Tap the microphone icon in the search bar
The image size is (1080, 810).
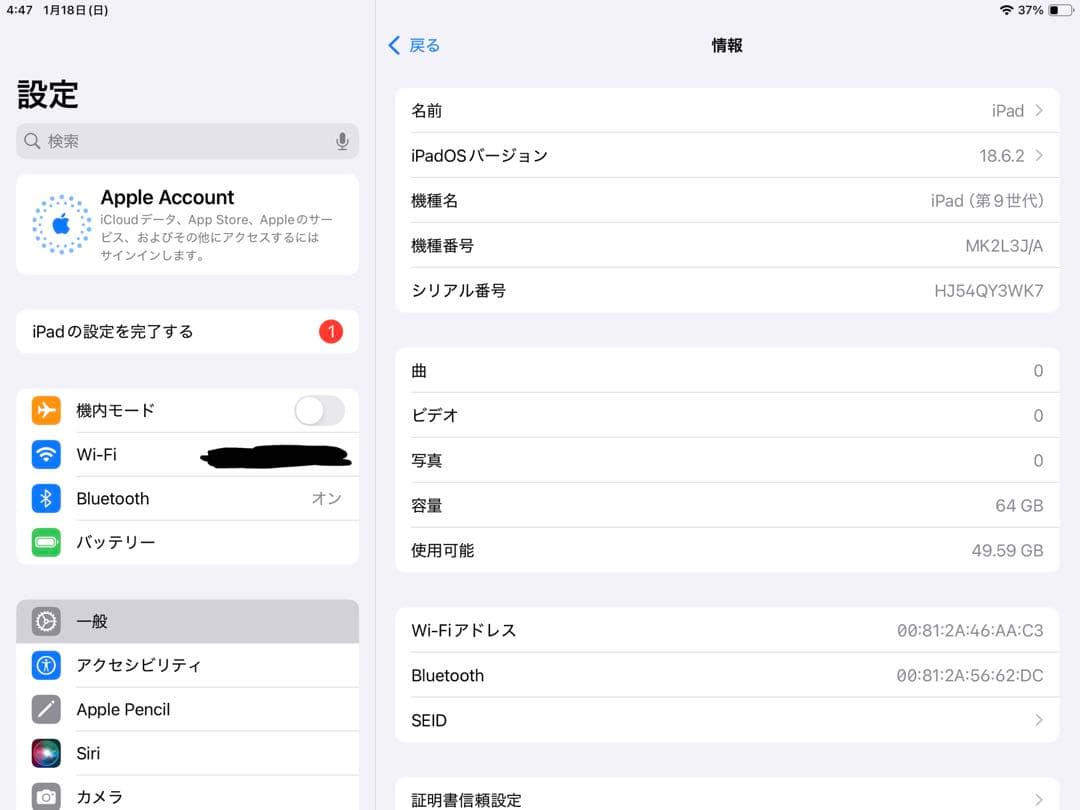point(342,141)
